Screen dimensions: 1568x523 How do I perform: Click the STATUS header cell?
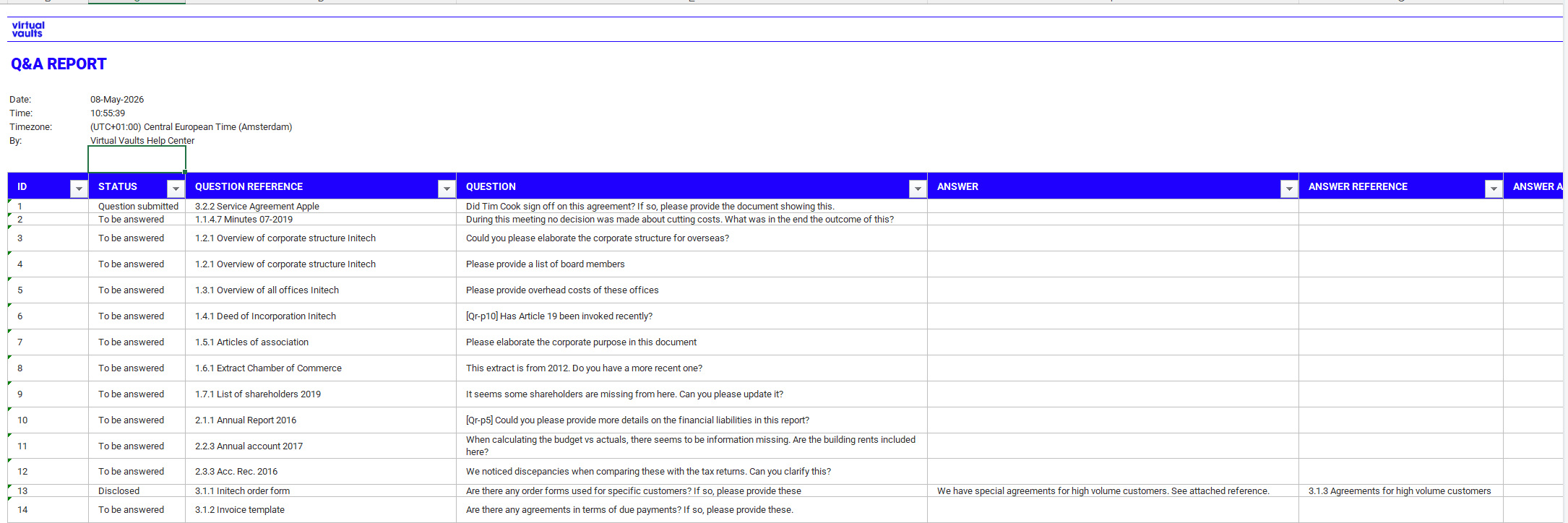137,186
